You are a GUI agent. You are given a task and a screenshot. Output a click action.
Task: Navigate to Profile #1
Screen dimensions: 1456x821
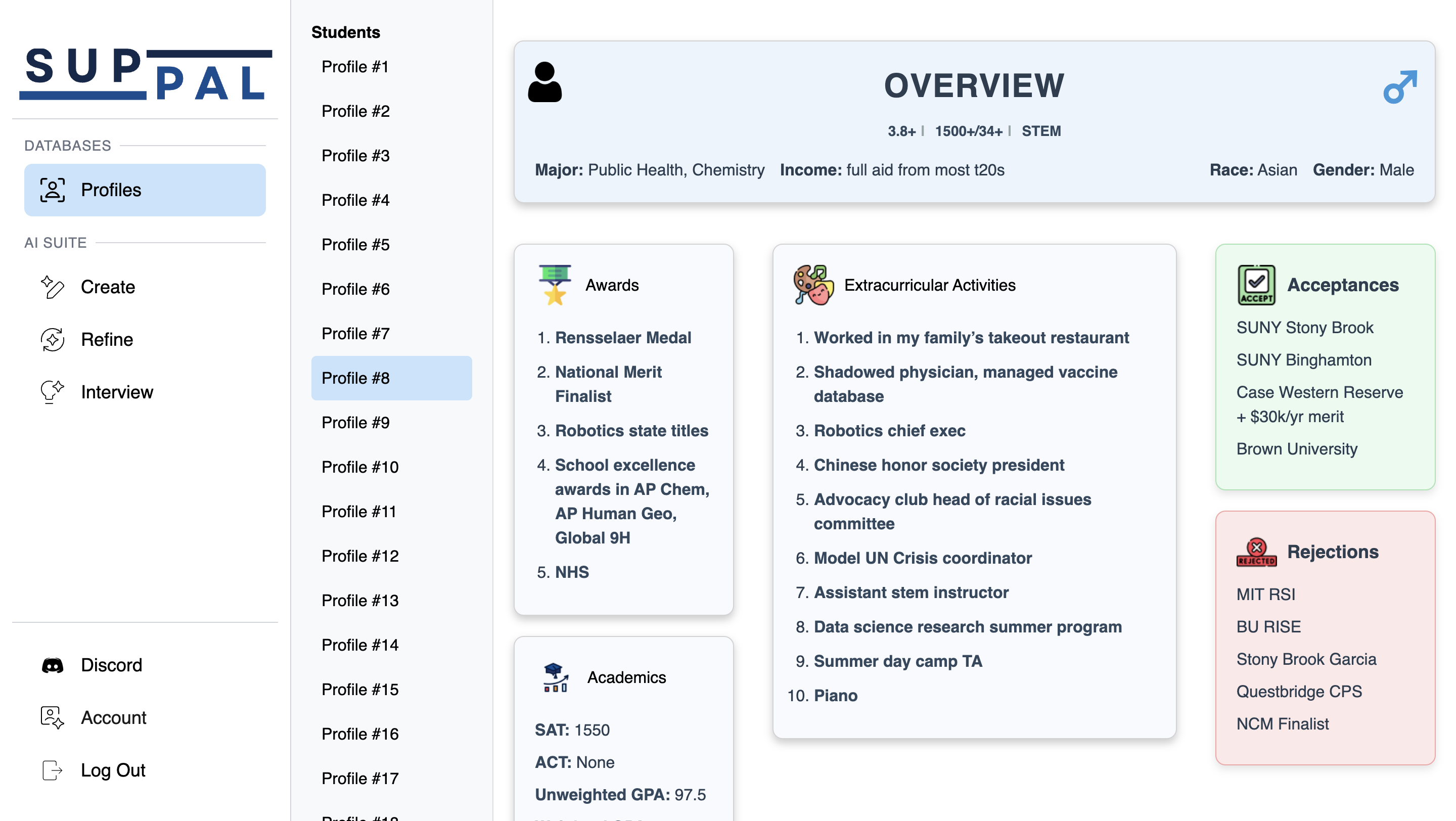click(x=355, y=67)
